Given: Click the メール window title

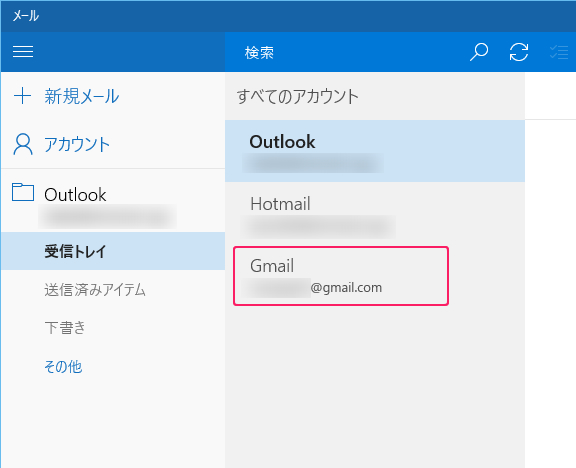Looking at the screenshot, I should [26, 16].
